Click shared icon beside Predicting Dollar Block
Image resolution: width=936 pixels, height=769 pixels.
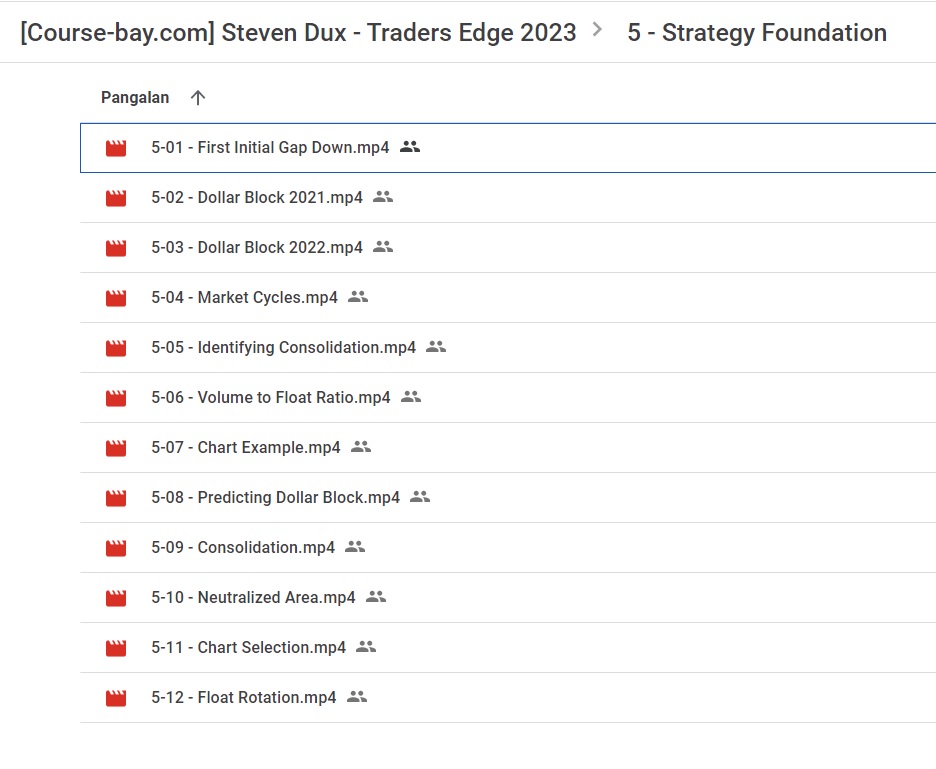pos(420,496)
